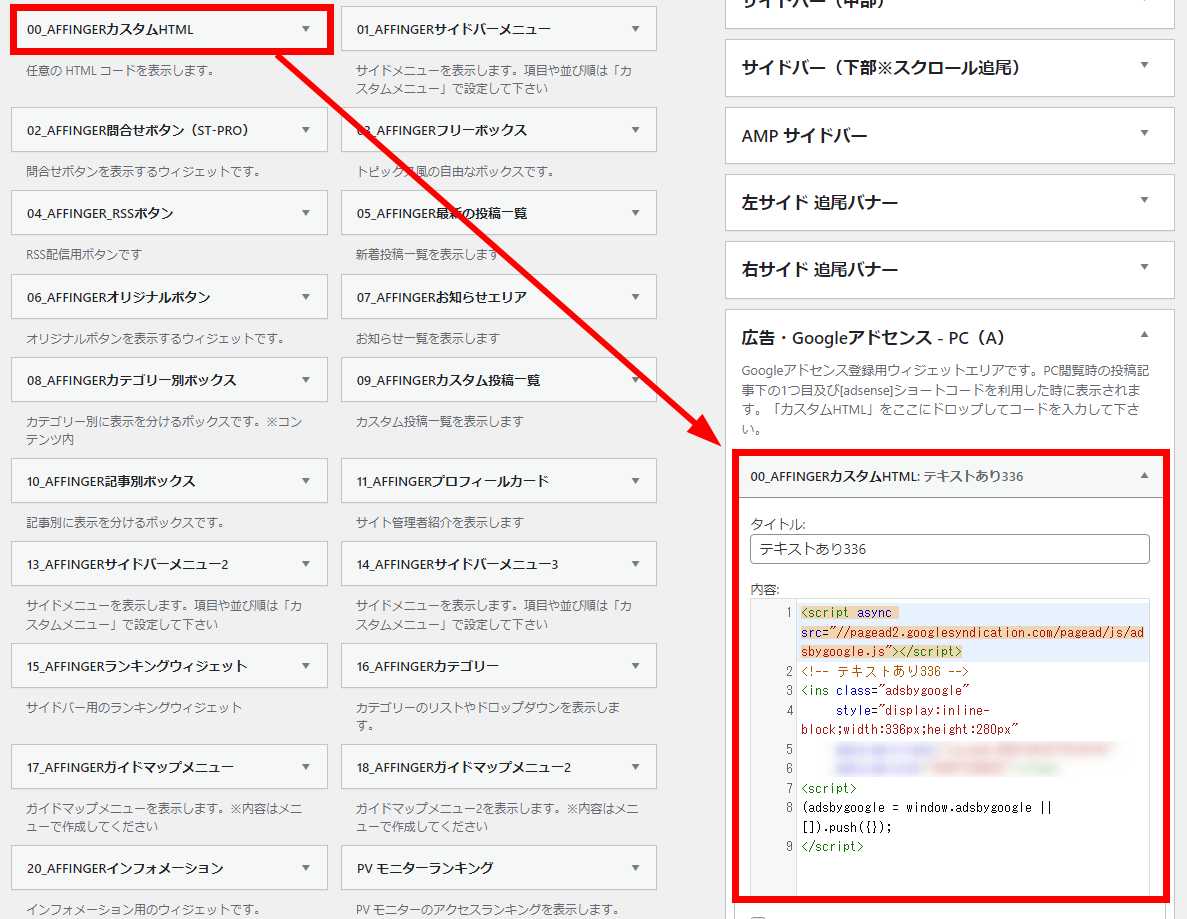This screenshot has width=1187, height=919.
Task: Click the description under 14_AFFINGERサイドバーメニュー3
Action: [494, 615]
